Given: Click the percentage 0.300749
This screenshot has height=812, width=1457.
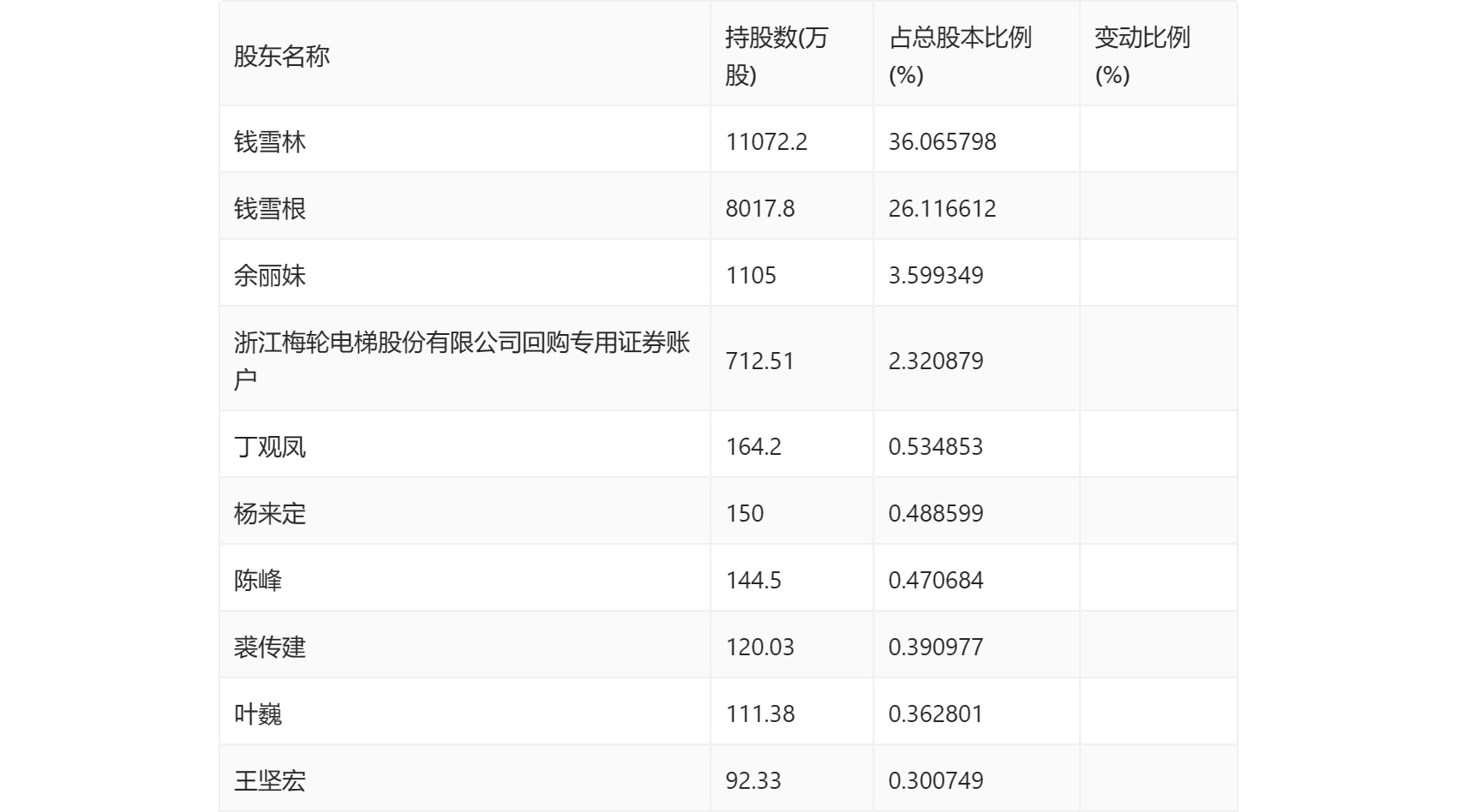Looking at the screenshot, I should point(936,780).
